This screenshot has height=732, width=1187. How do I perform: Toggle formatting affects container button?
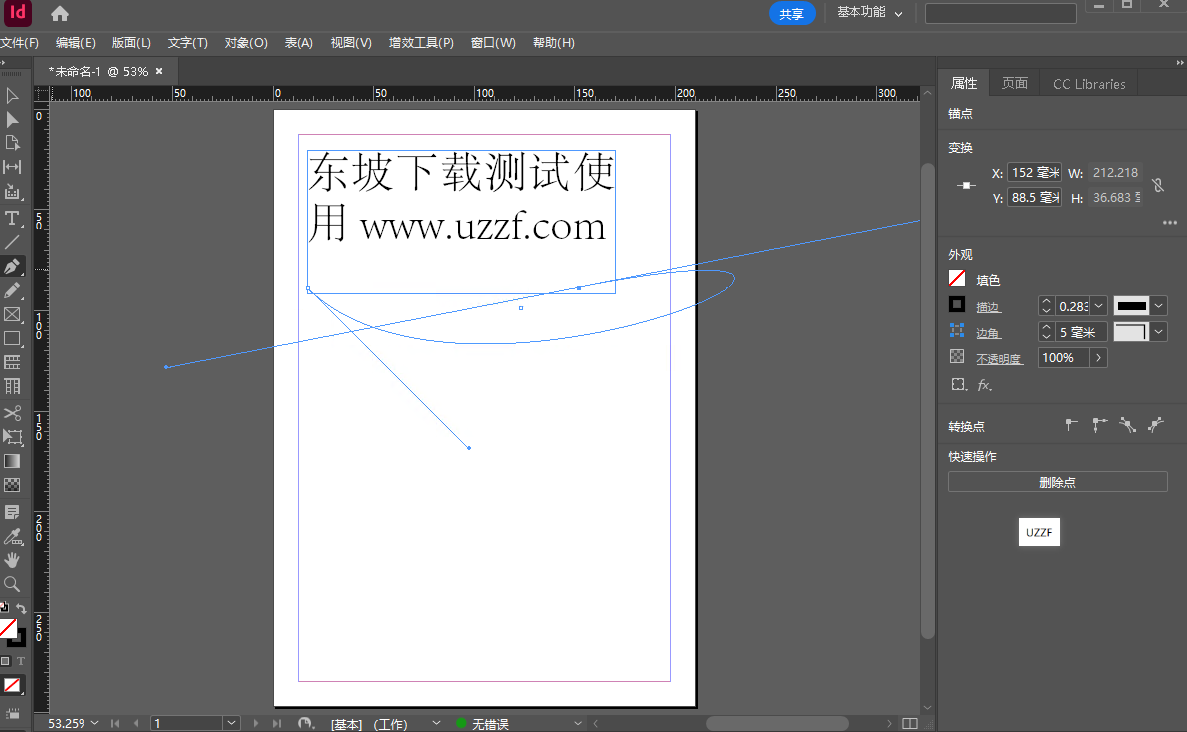(x=6, y=662)
